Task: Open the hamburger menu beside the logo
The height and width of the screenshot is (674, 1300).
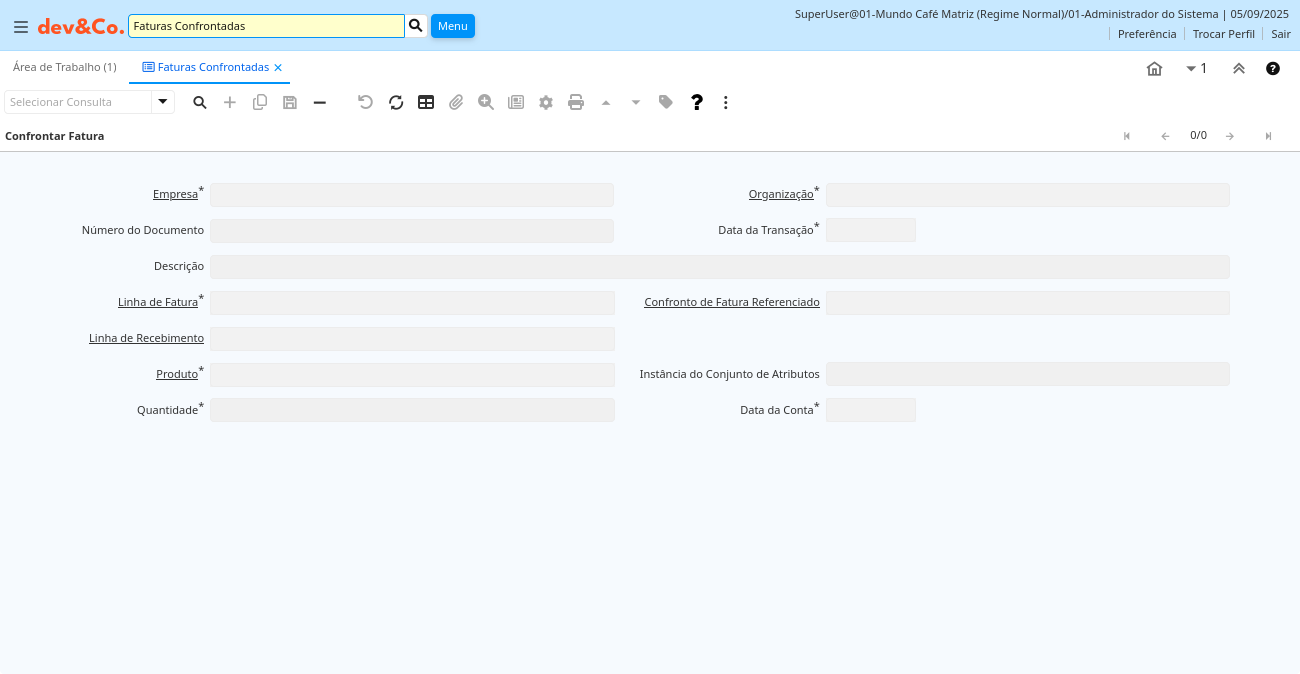Action: (x=20, y=27)
